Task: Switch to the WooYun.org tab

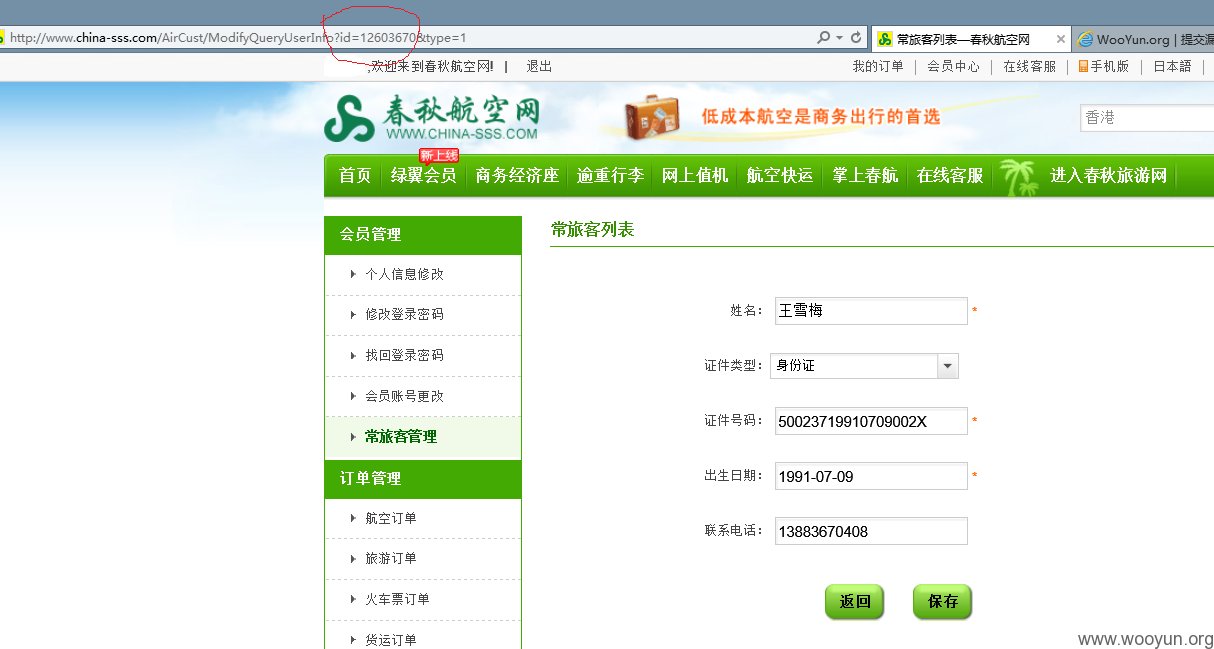Action: 1144,39
